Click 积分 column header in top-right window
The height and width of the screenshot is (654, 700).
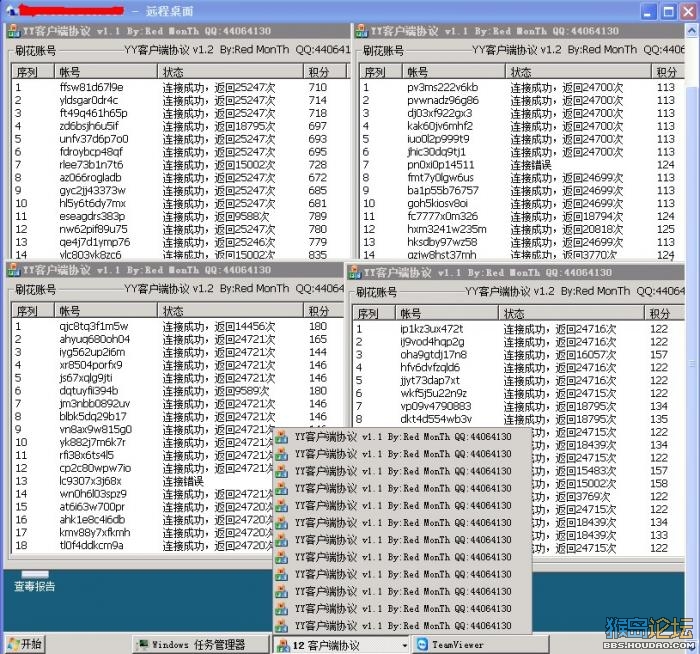pyautogui.click(x=668, y=72)
